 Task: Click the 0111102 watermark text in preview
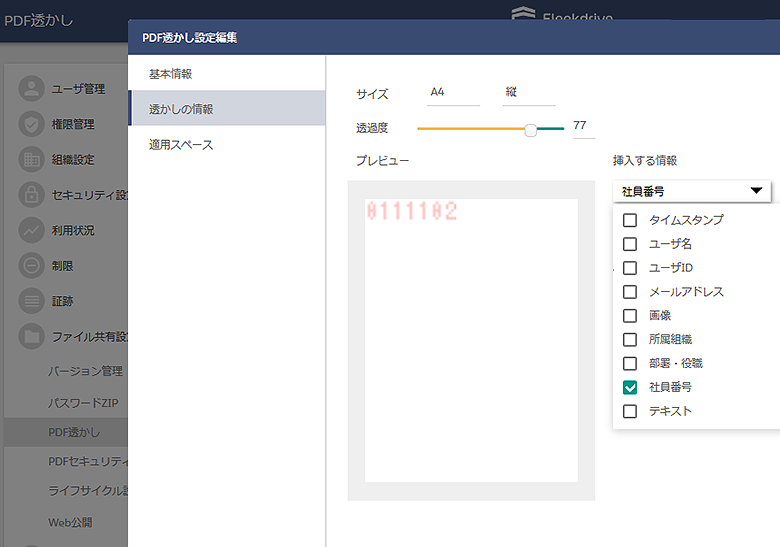(x=412, y=211)
